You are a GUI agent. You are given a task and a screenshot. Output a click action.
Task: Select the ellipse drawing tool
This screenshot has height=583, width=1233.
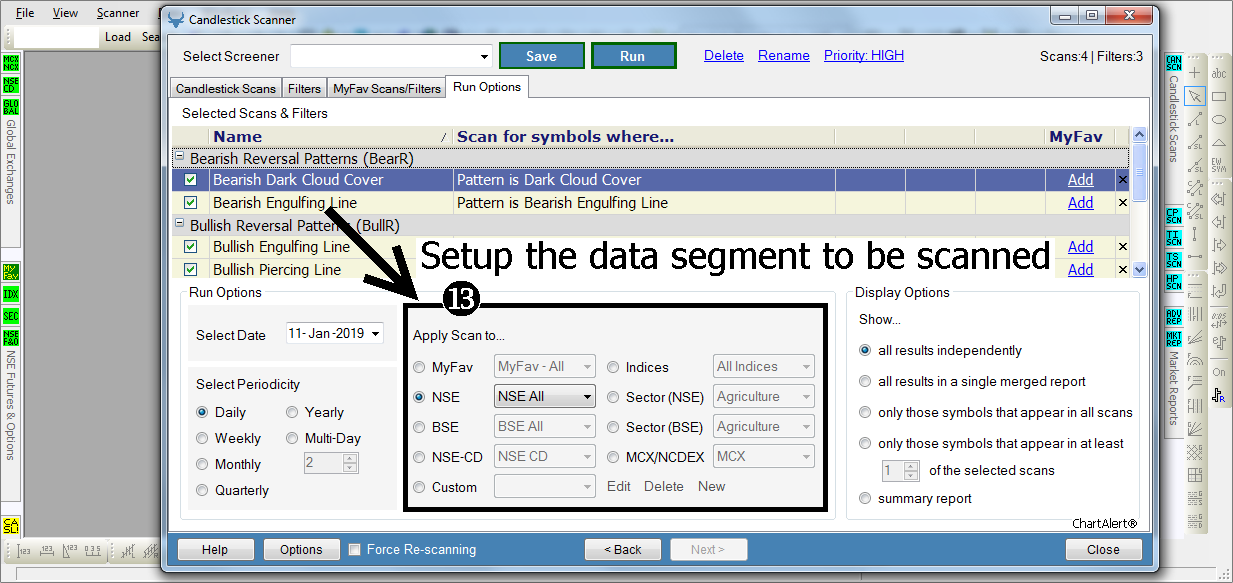(1219, 119)
